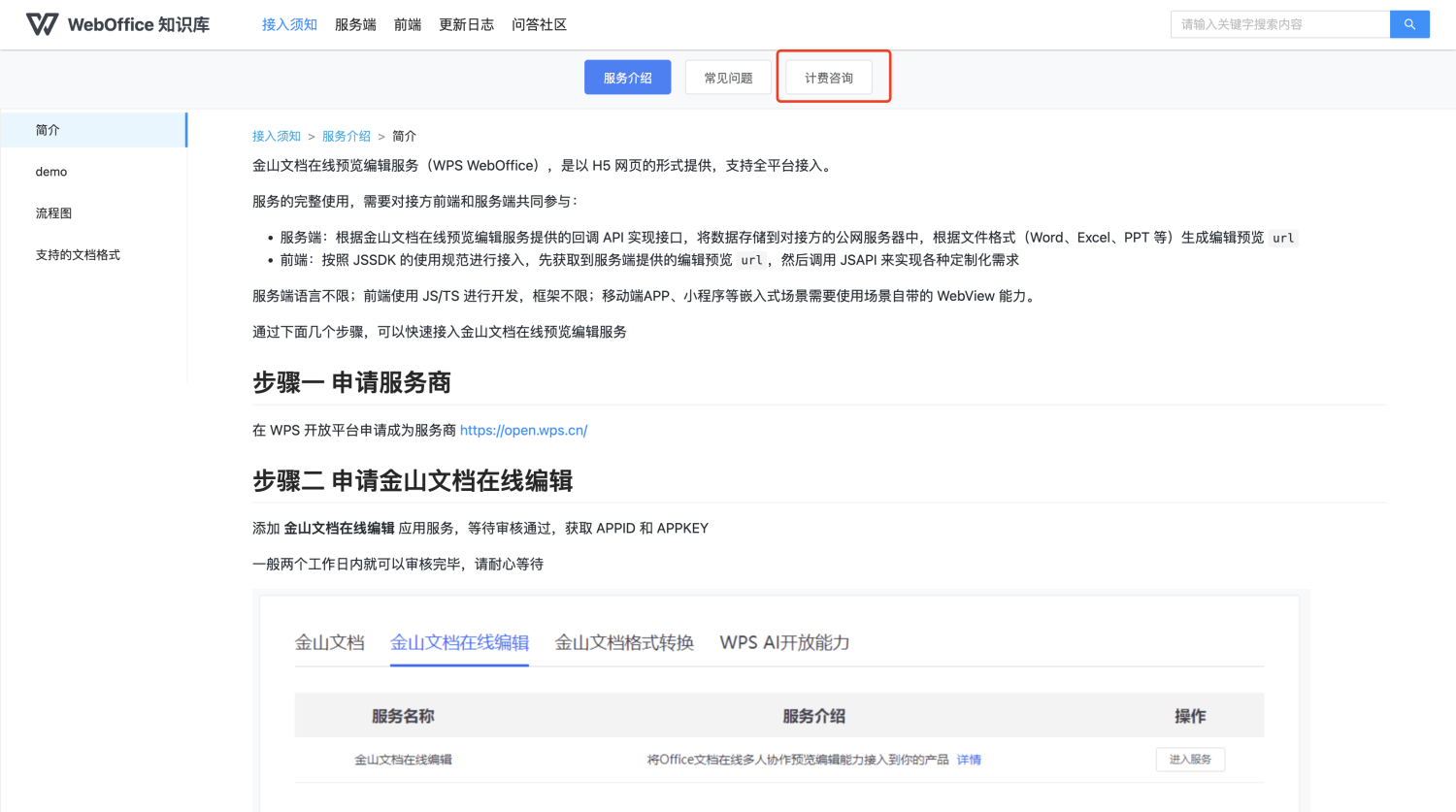
Task: Click the 服务名称 column header
Action: (403, 716)
